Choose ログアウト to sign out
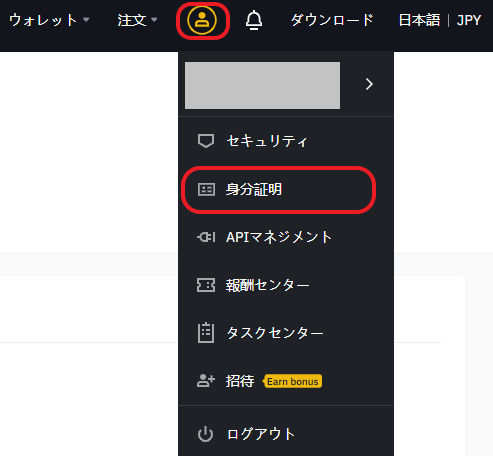The image size is (493, 456). click(x=286, y=434)
